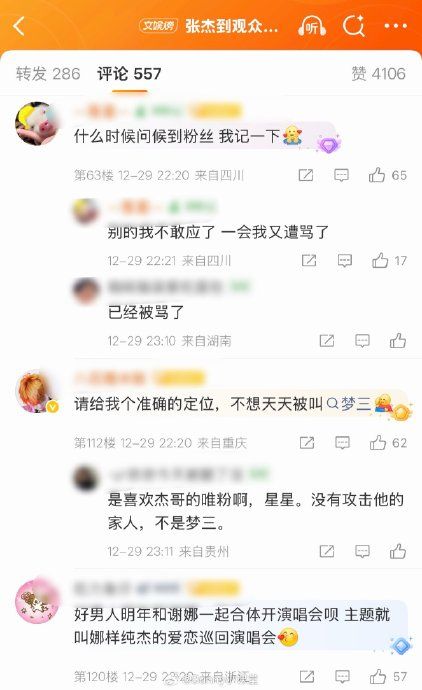Tap the back arrow in header
The width and height of the screenshot is (422, 690).
pos(19,26)
